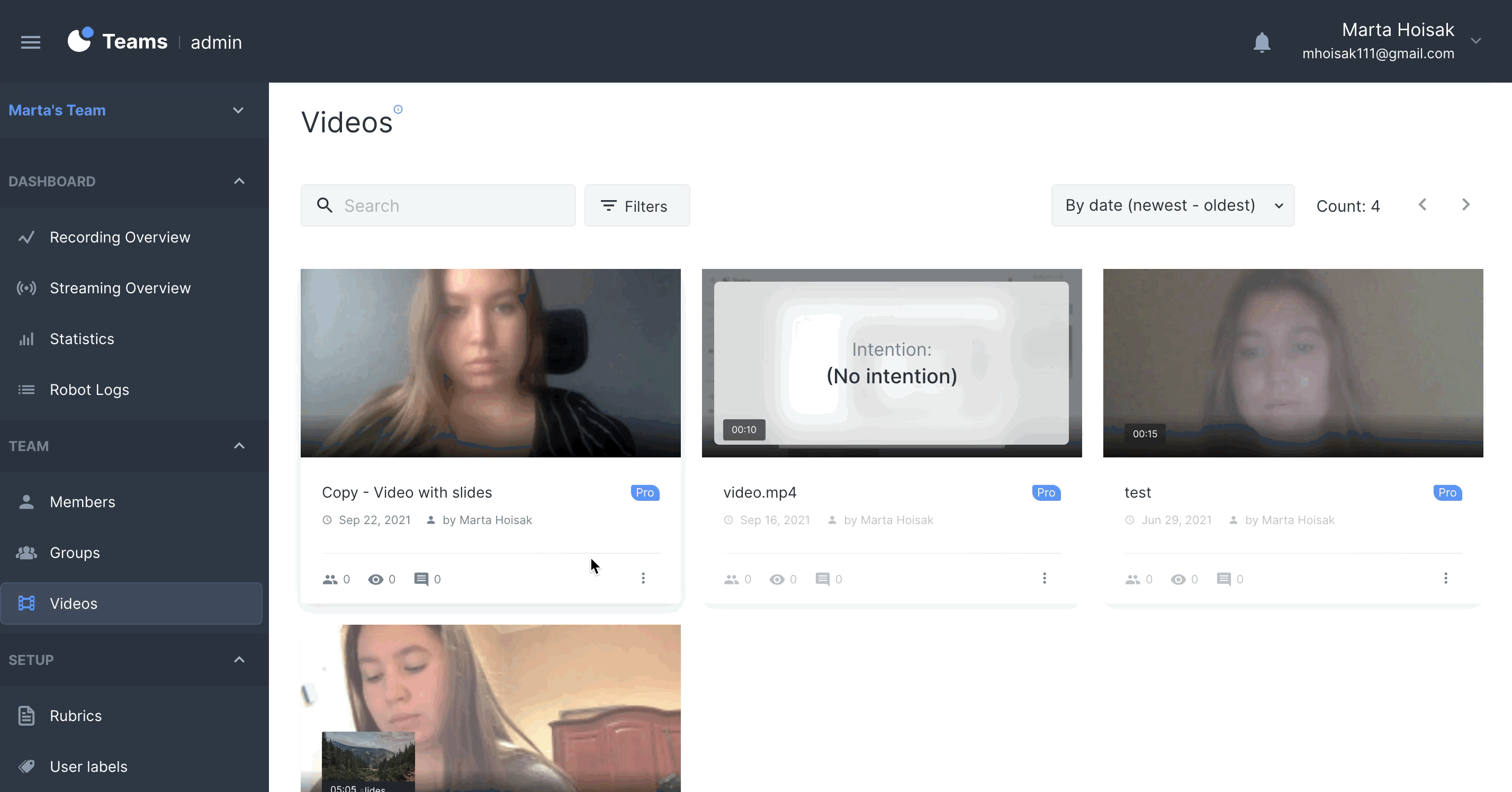Go to next page of videos

coord(1465,205)
